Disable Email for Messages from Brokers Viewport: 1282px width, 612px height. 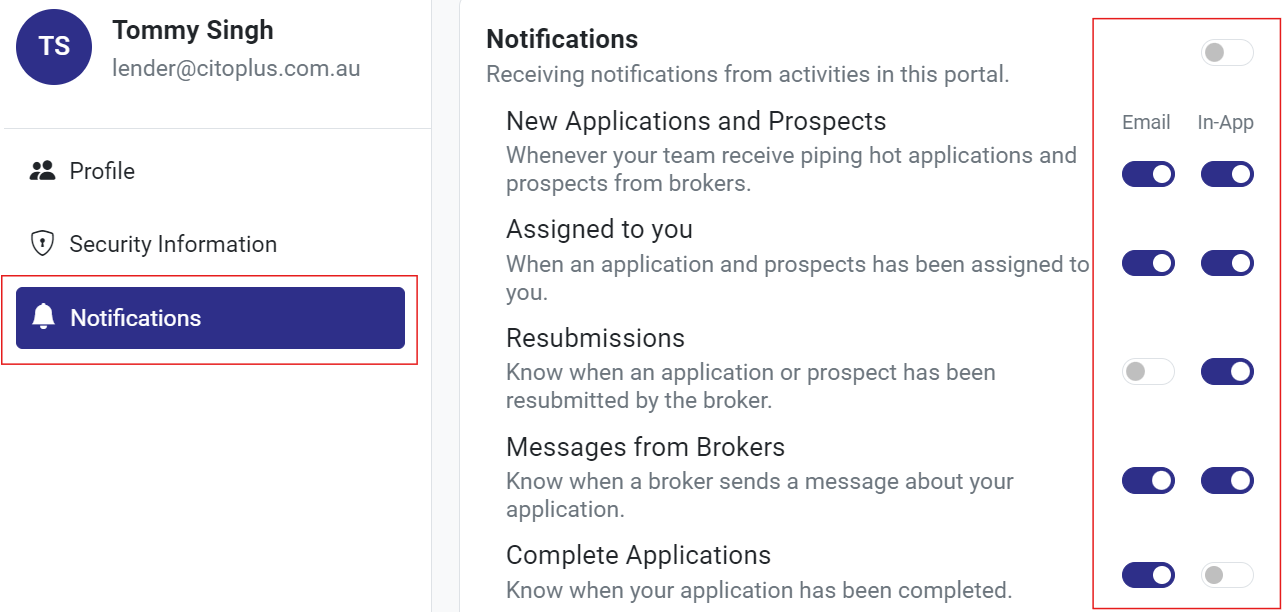[1148, 480]
